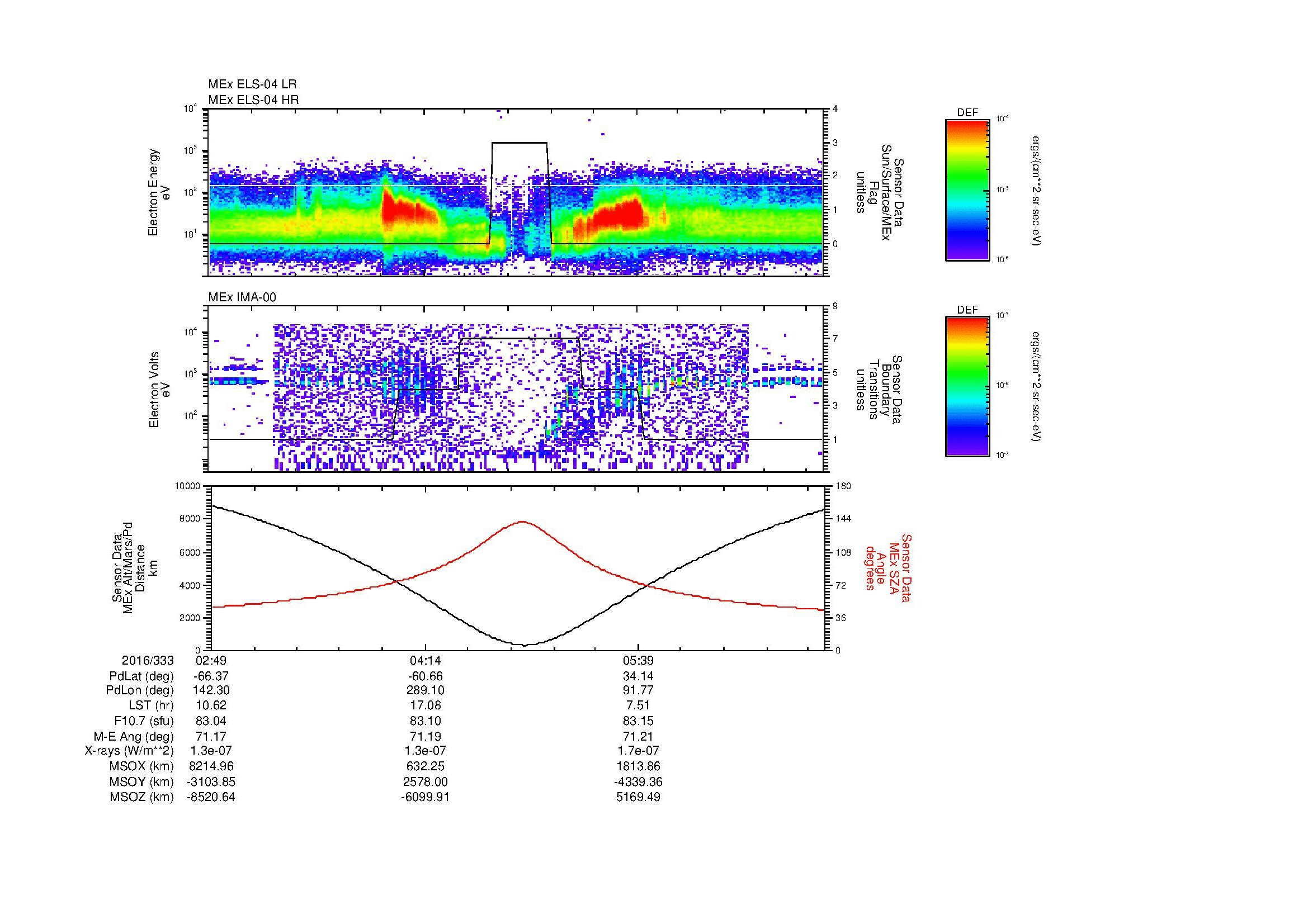Click the LST value '17.08'
This screenshot has height=924, width=1308.
coord(425,706)
